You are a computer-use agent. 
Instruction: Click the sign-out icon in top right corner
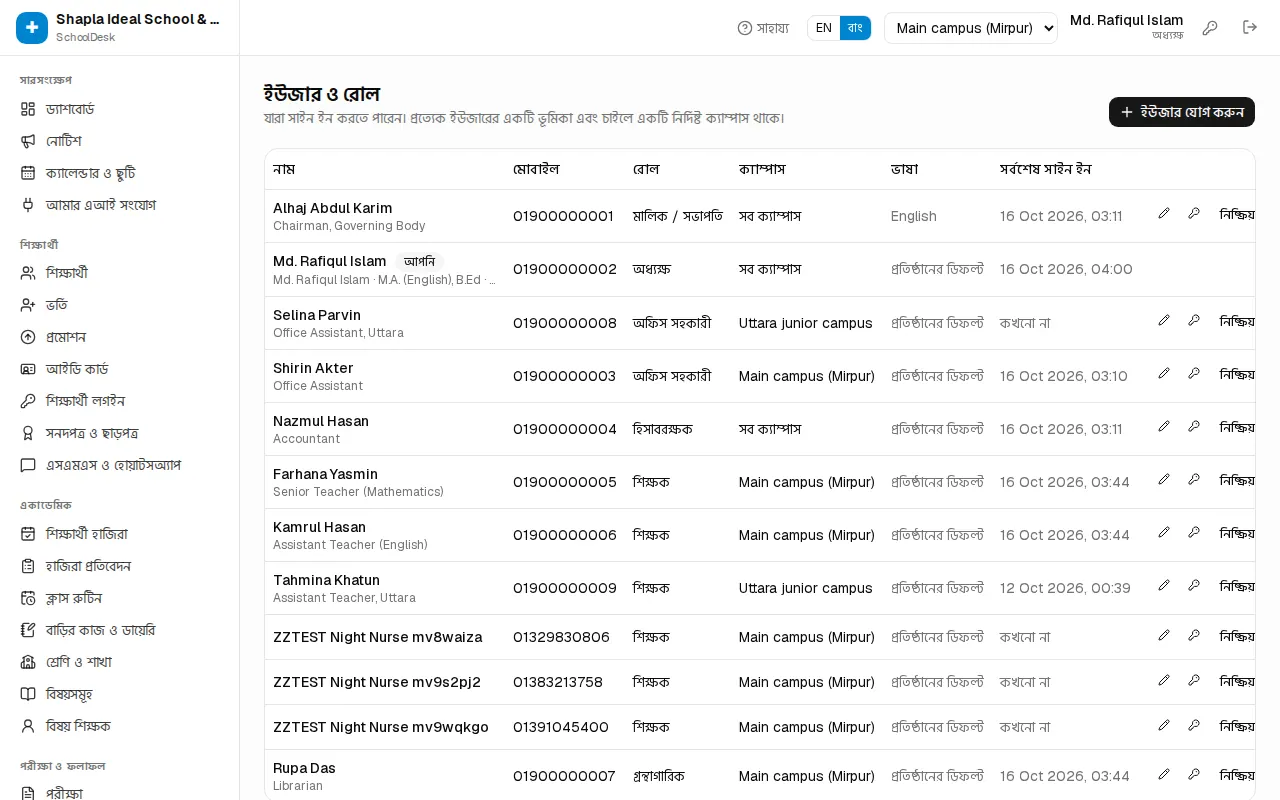click(1250, 28)
